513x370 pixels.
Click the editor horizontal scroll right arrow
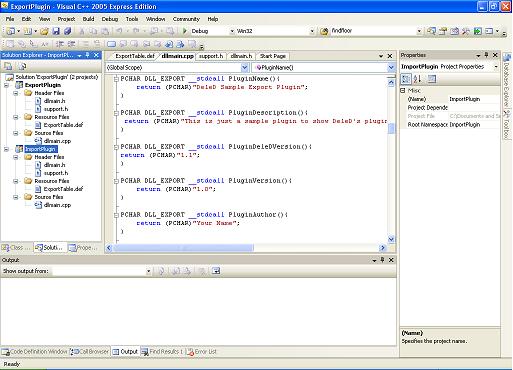click(x=382, y=248)
